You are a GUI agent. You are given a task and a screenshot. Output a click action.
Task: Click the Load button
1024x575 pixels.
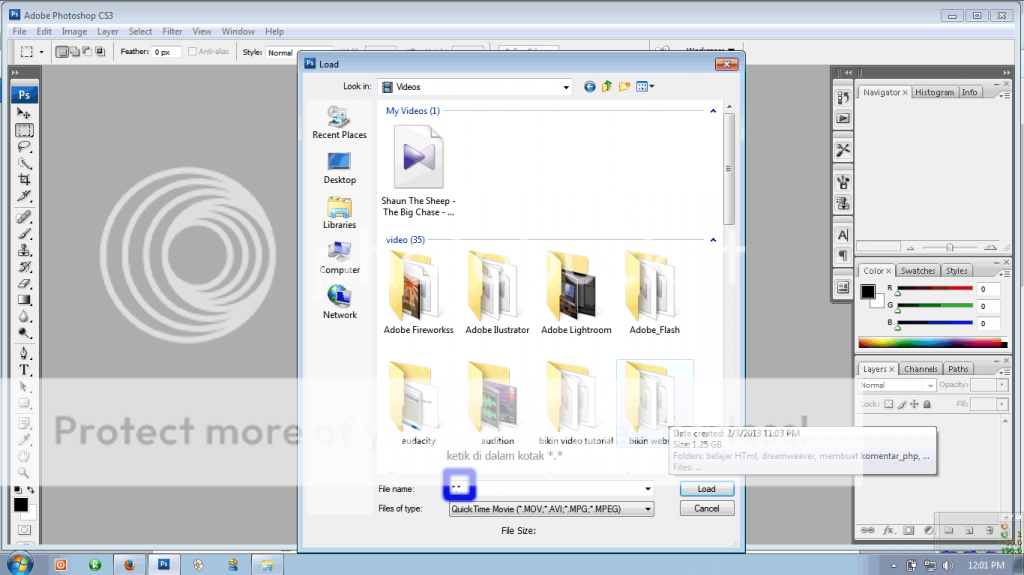tap(707, 489)
